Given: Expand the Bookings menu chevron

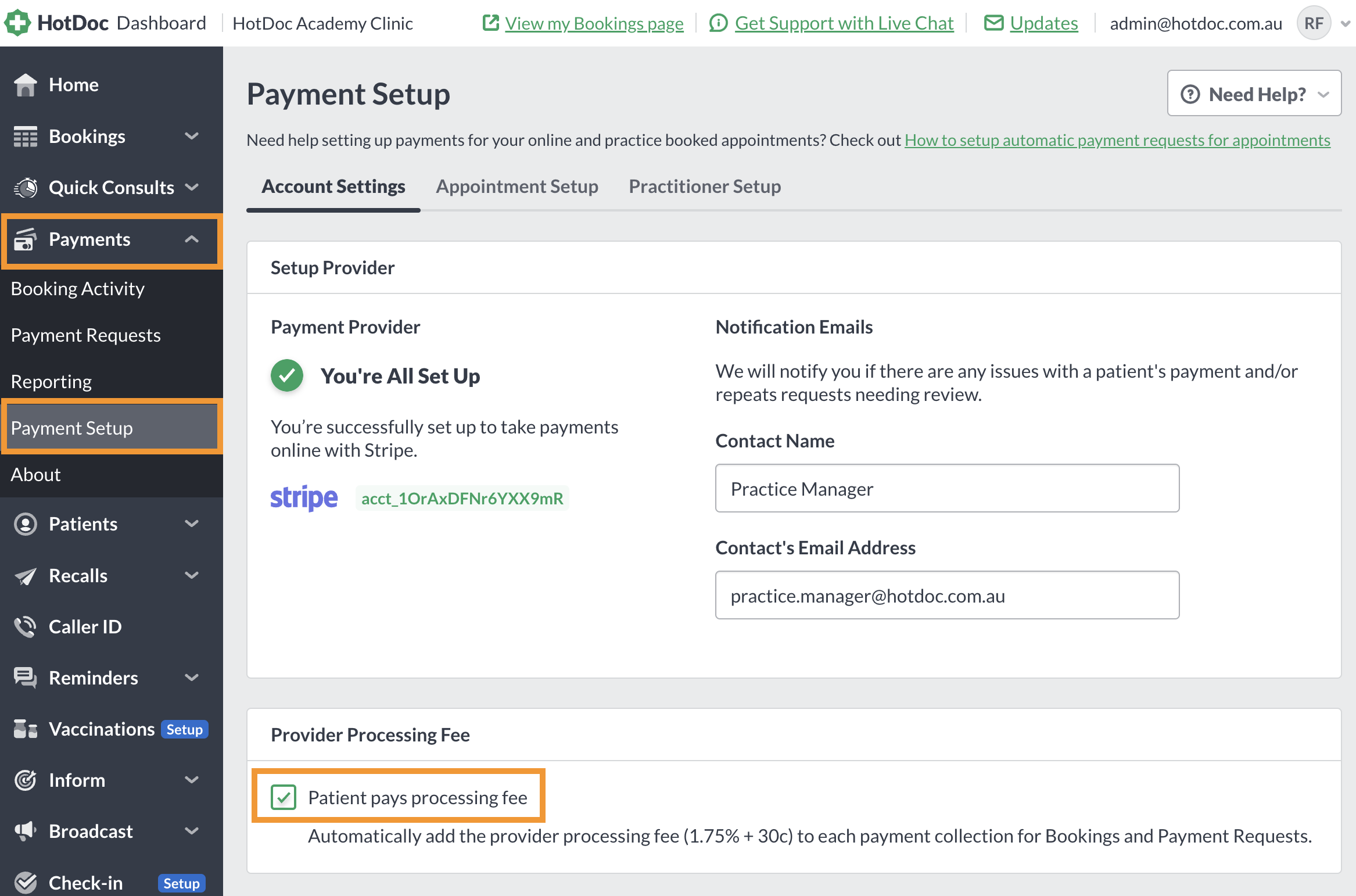Looking at the screenshot, I should [192, 137].
